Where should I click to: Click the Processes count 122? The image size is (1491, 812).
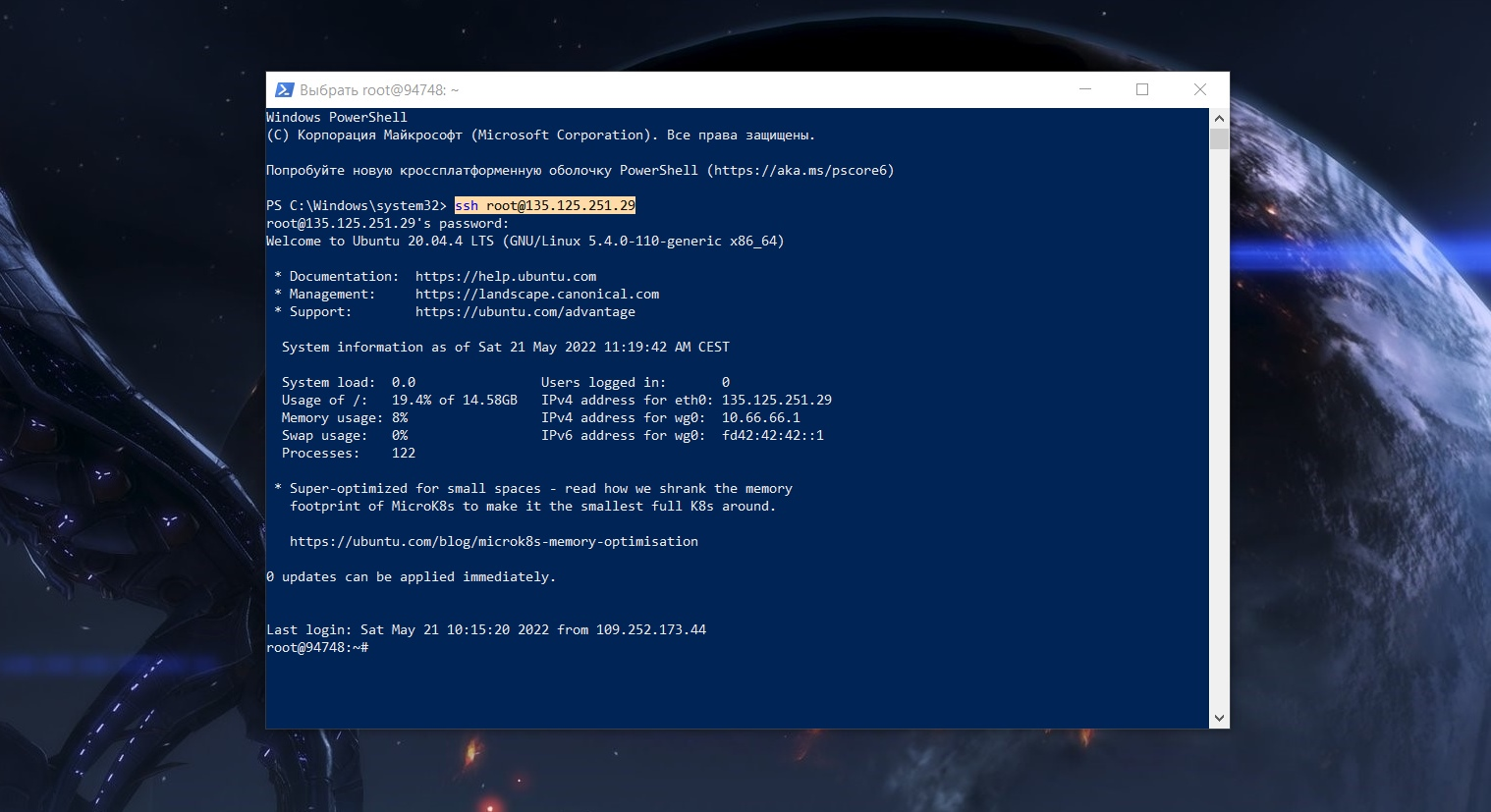tap(404, 453)
